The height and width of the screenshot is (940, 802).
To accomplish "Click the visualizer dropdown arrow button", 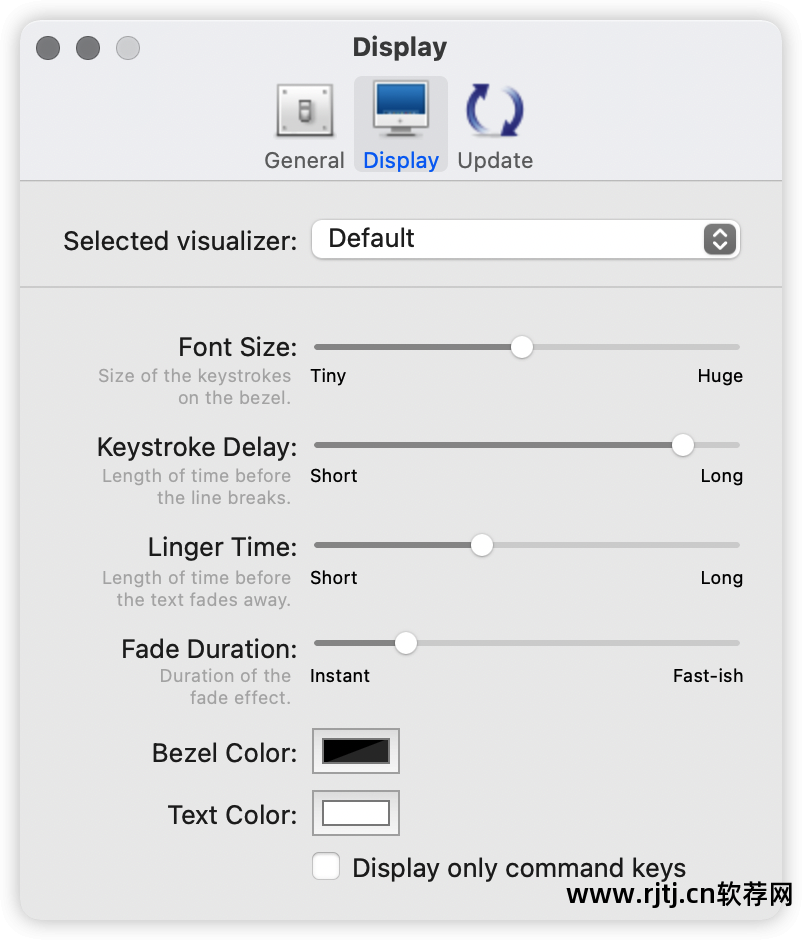I will pos(719,239).
